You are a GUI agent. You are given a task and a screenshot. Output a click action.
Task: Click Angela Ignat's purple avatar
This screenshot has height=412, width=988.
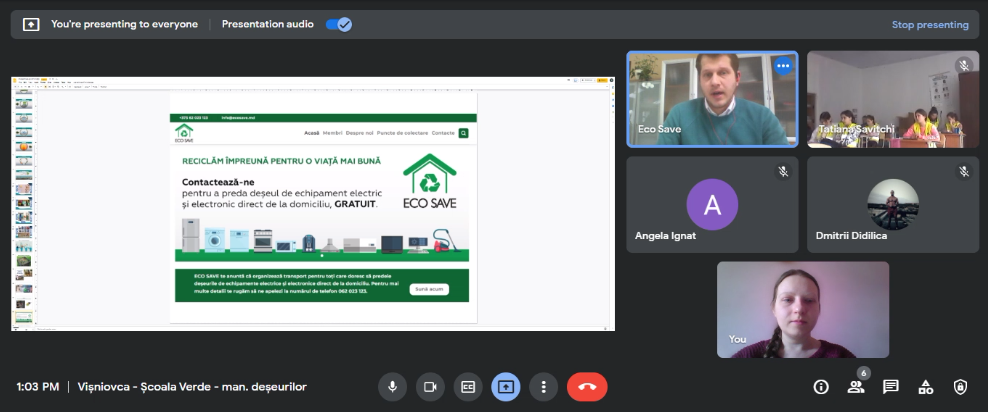point(712,205)
